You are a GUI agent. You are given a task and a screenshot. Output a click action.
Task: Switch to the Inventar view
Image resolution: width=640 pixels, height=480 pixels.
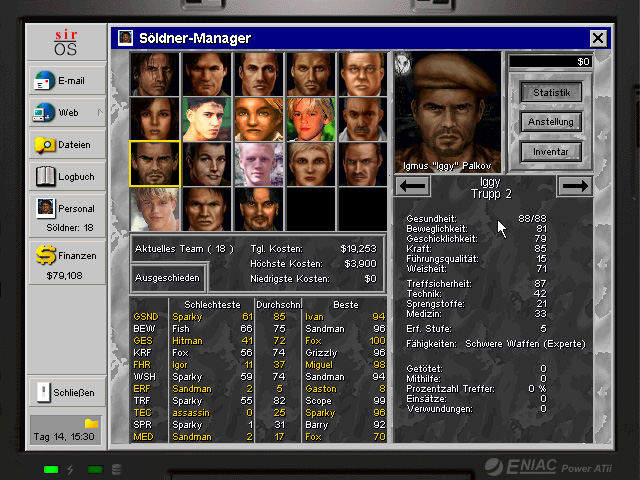click(551, 152)
